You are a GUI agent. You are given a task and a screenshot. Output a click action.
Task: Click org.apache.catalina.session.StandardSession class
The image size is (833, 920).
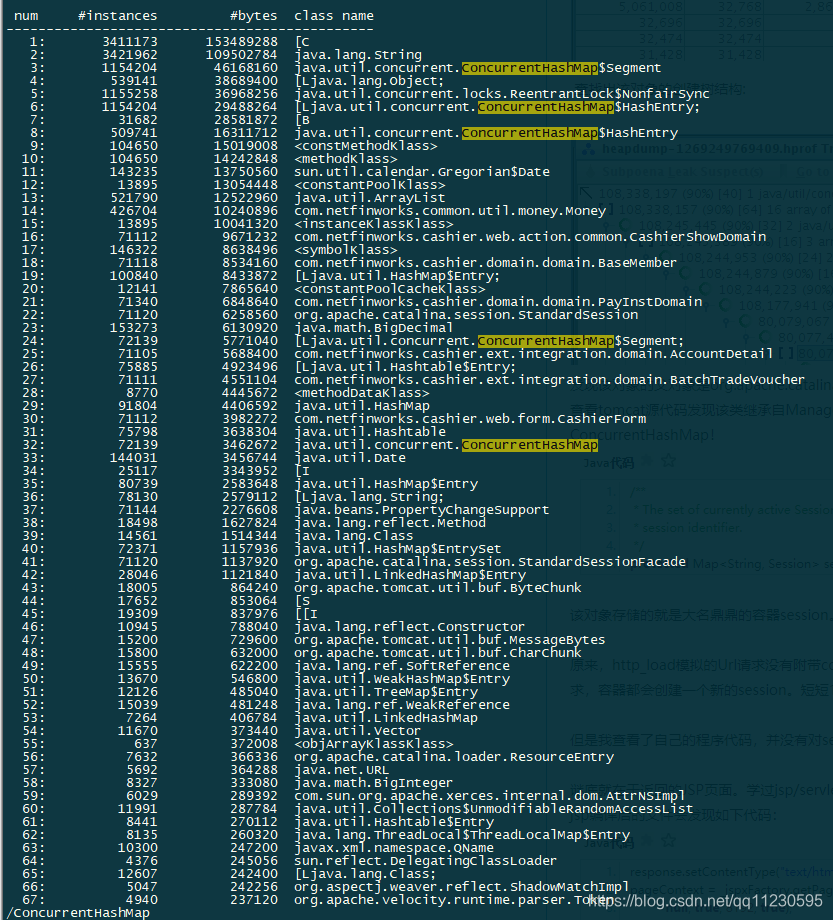point(466,314)
